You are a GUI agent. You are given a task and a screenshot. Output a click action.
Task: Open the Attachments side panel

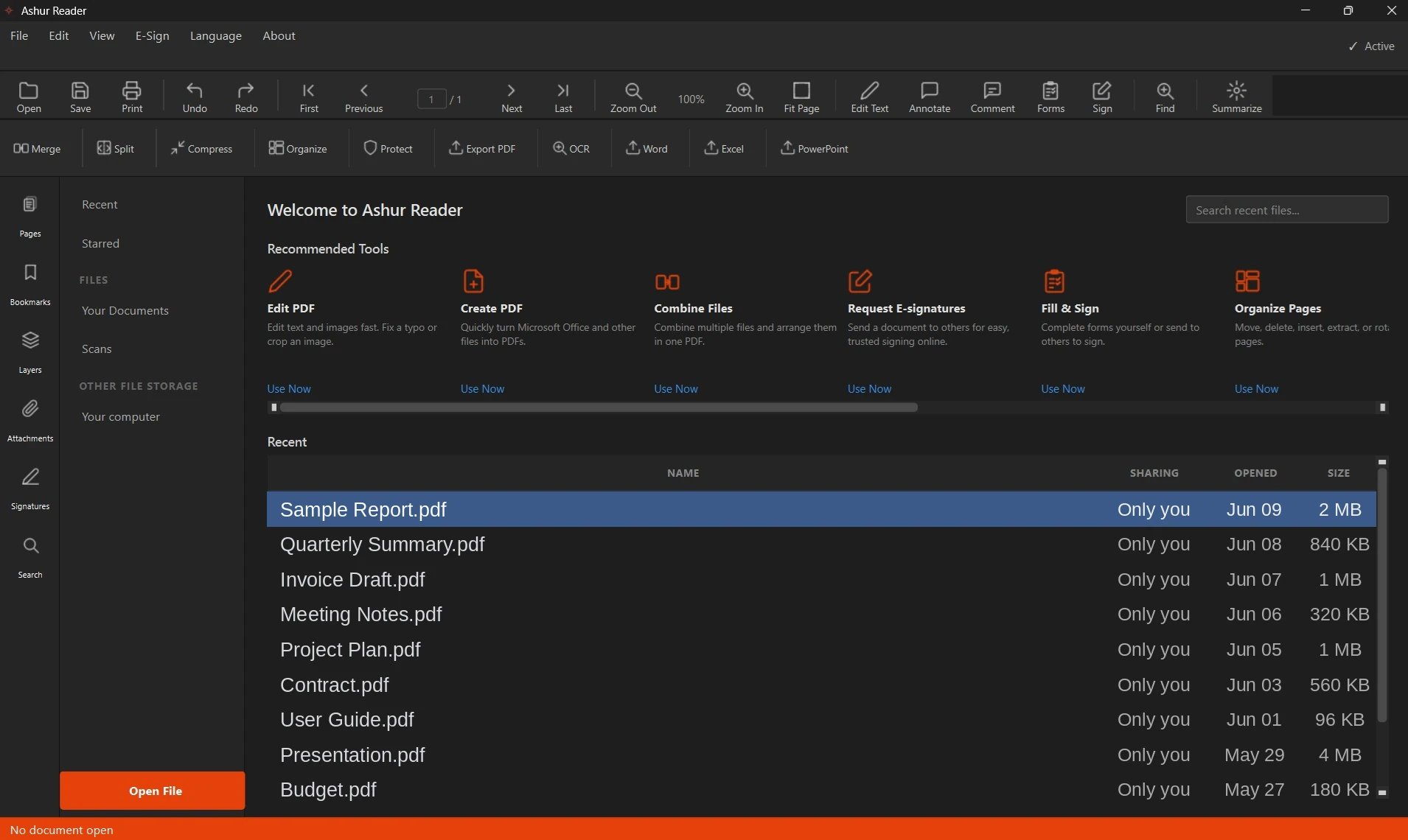point(30,421)
